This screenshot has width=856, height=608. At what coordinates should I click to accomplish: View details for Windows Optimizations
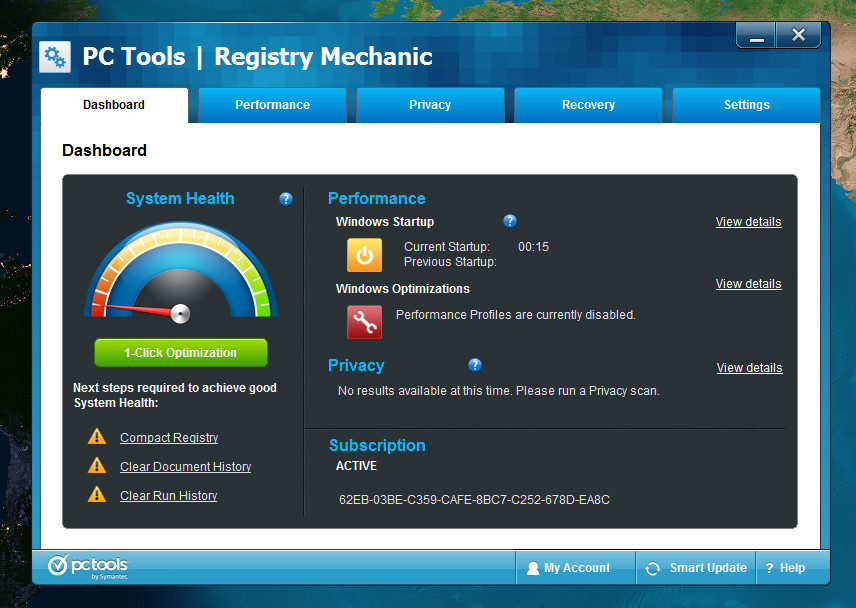point(748,284)
